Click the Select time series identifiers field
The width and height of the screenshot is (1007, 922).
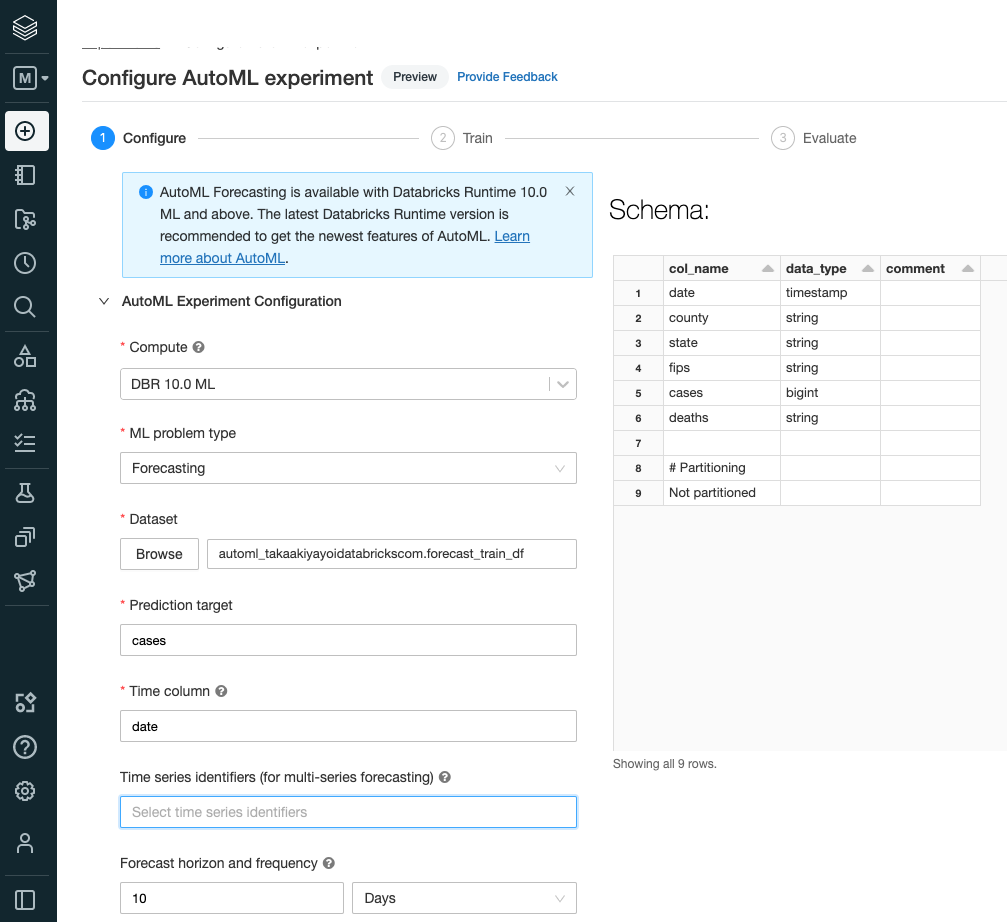pyautogui.click(x=348, y=812)
